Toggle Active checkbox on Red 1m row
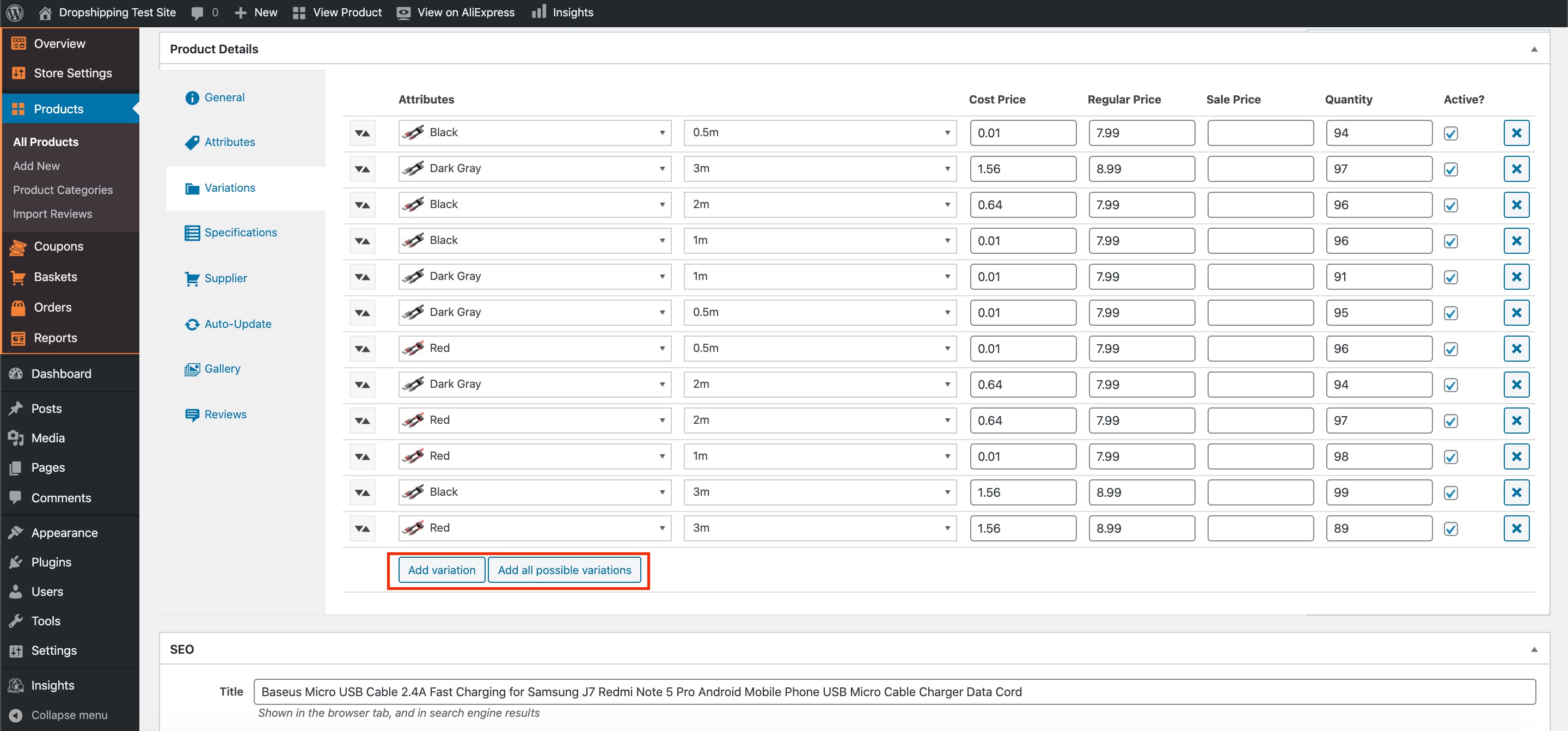The image size is (1568, 731). click(1450, 457)
